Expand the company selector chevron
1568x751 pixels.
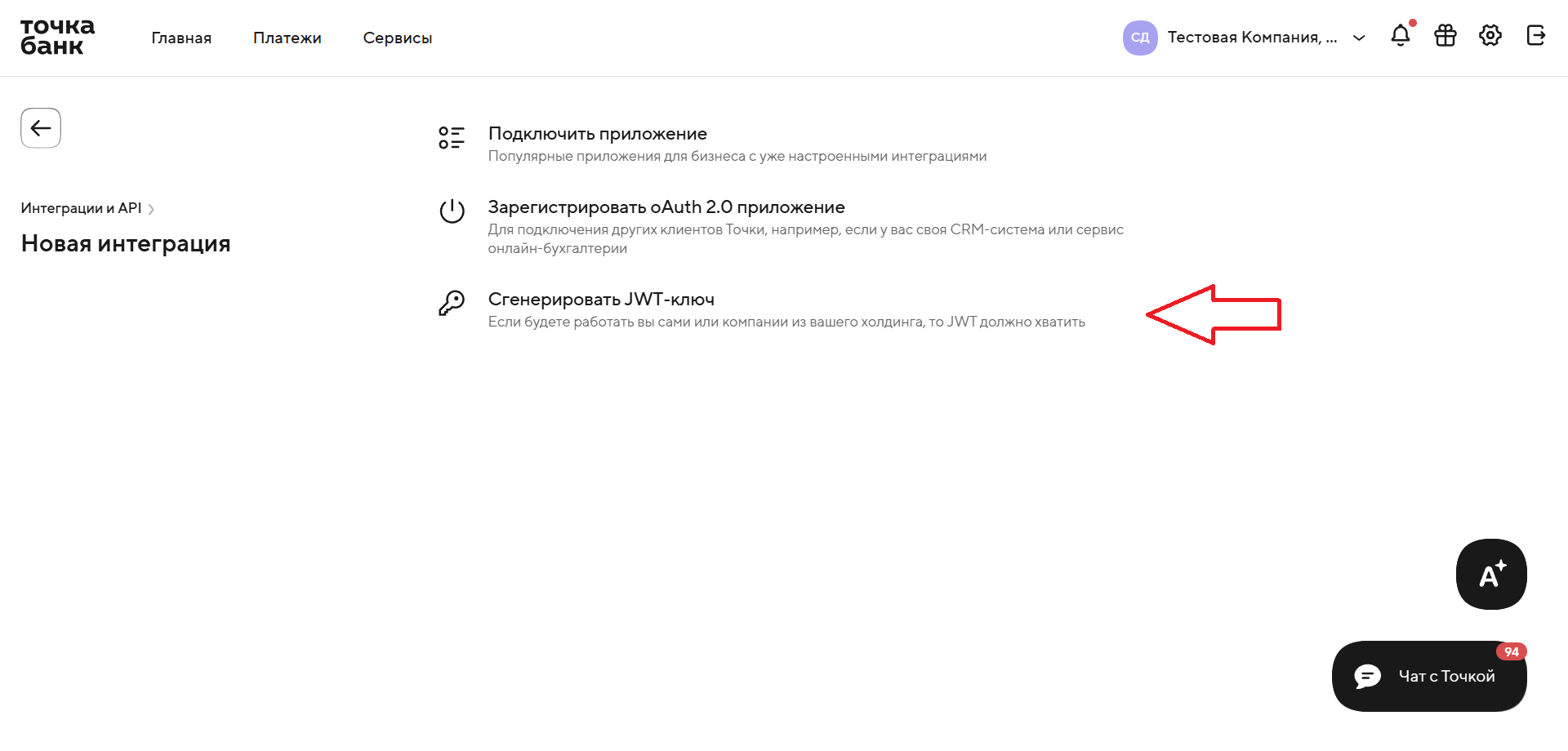tap(1359, 38)
